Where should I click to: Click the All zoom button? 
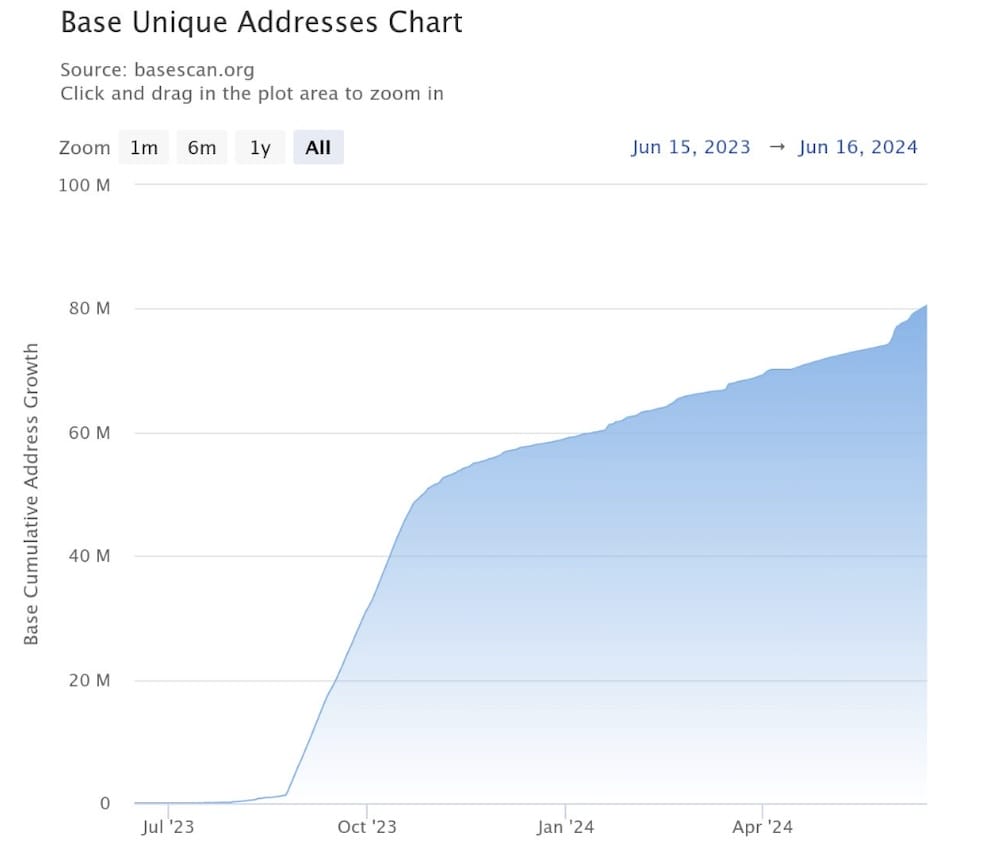(318, 148)
